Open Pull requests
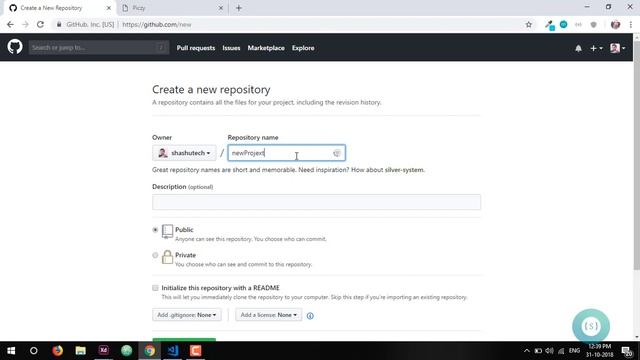The width and height of the screenshot is (640, 360). click(x=196, y=48)
